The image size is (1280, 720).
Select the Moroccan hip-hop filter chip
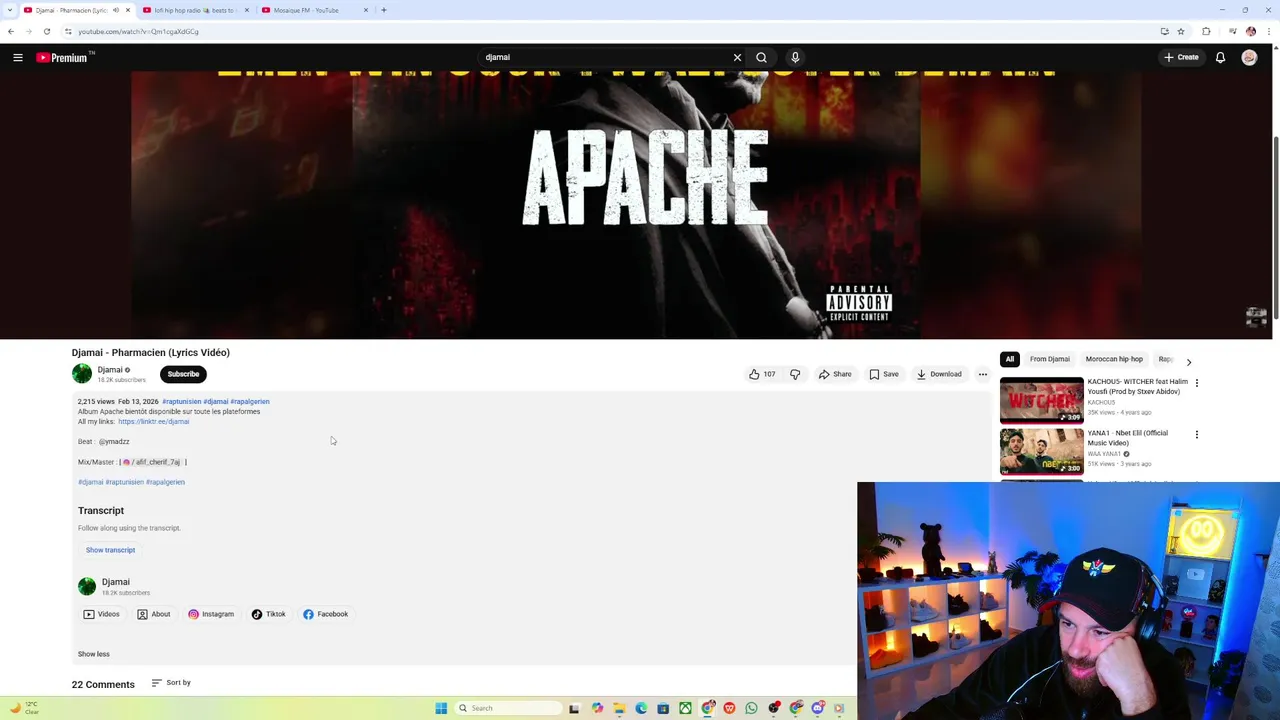[x=1114, y=359]
